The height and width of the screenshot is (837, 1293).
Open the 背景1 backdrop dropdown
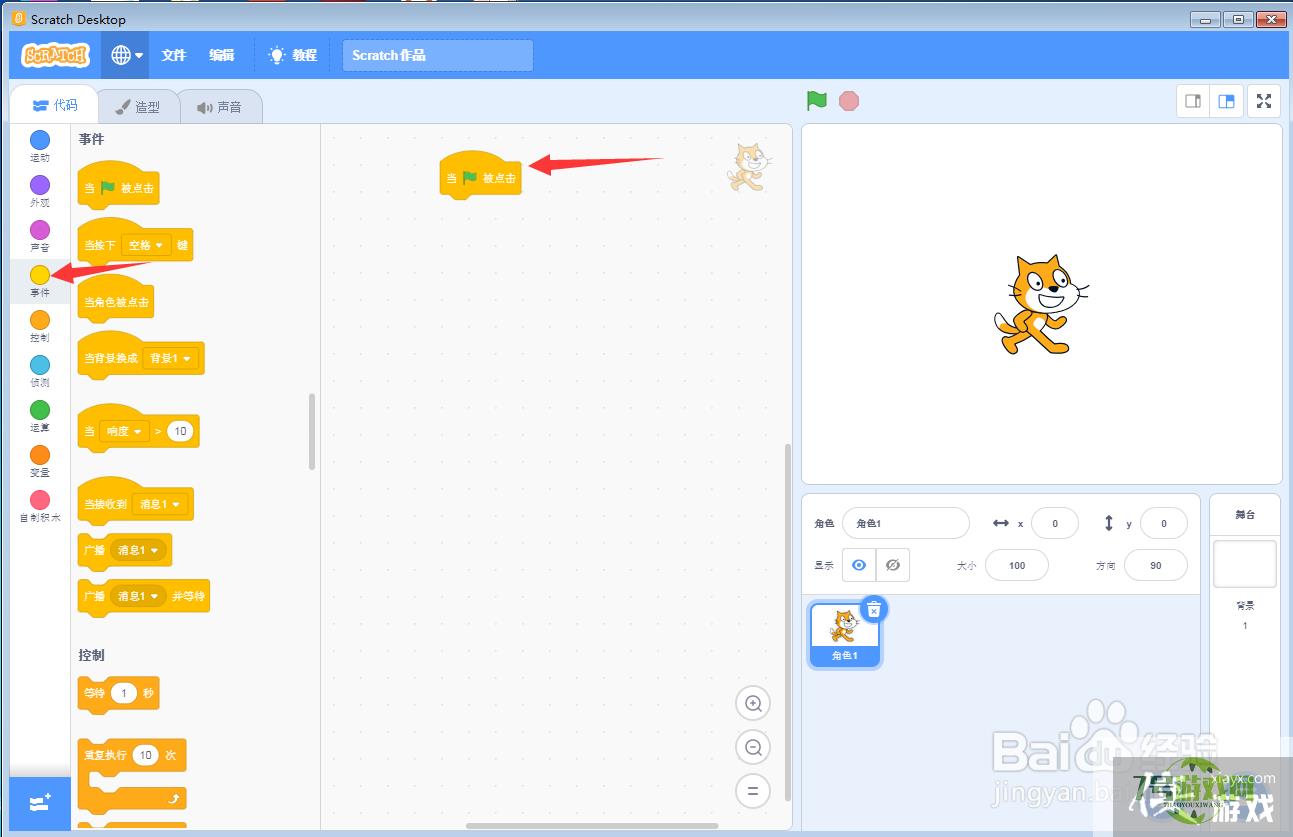pyautogui.click(x=170, y=358)
